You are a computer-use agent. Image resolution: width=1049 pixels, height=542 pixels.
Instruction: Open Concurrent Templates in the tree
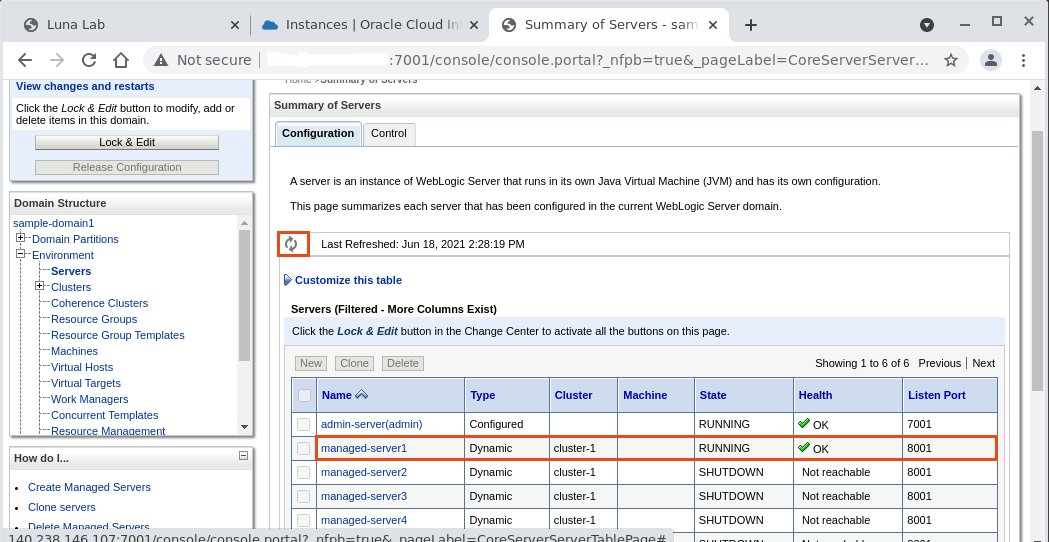(x=105, y=416)
